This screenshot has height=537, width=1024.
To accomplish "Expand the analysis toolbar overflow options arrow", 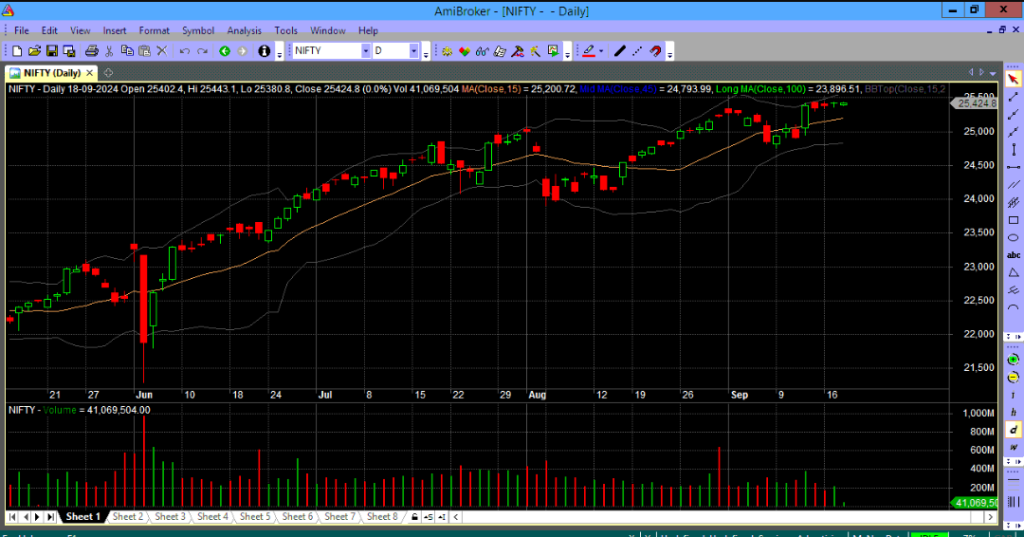I will pyautogui.click(x=568, y=53).
